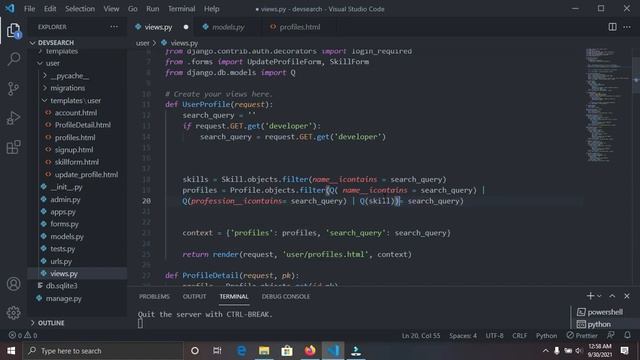Open the Manage gear icon
Screen dimensions: 640x360
click(x=13, y=313)
